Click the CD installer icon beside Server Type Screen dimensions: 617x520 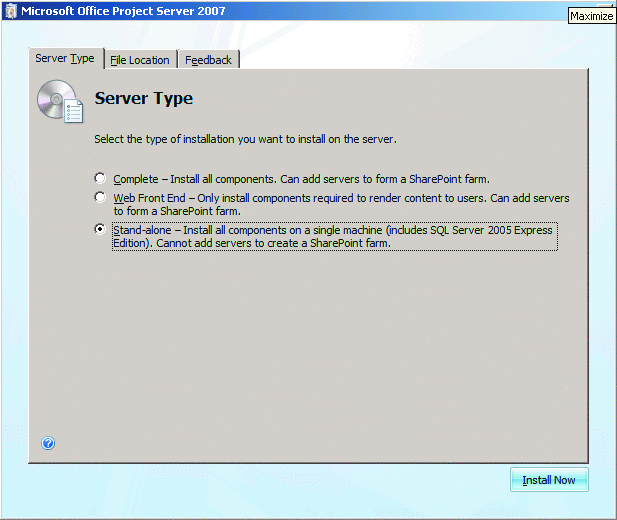(x=60, y=102)
